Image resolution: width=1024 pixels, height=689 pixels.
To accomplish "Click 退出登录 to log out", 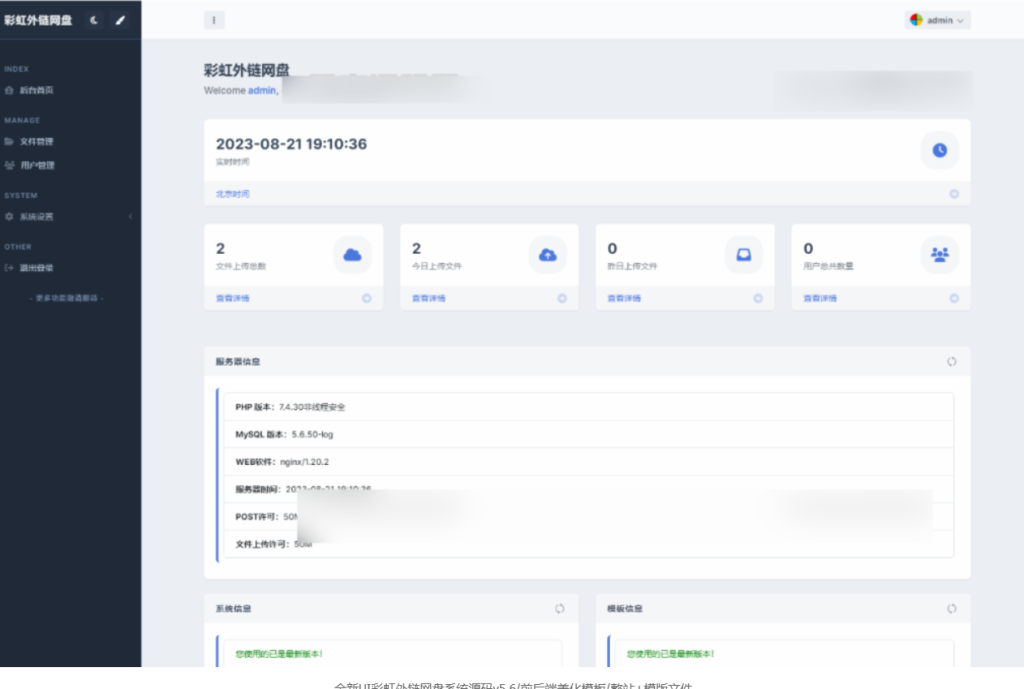I will coord(36,267).
